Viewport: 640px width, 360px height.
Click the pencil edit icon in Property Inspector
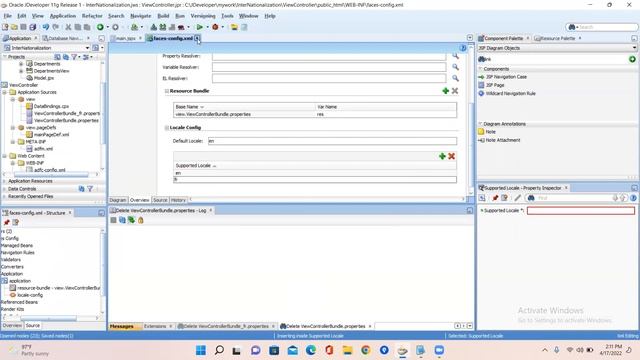[518, 198]
